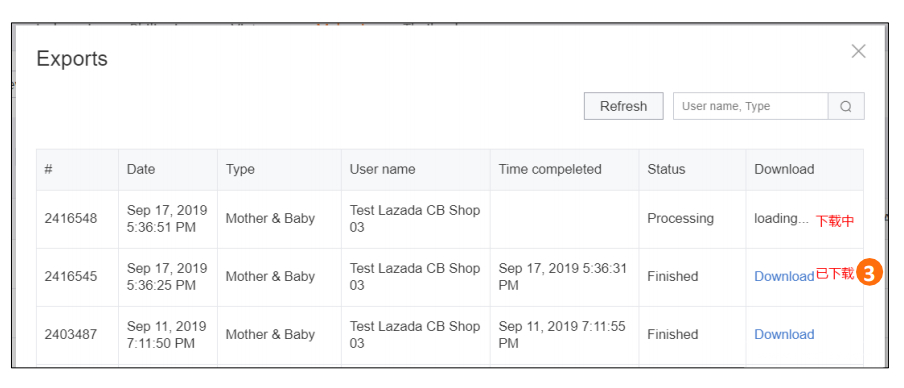Screen dimensions: 904x388
Task: Click the orange number 3 step badge
Action: (x=869, y=273)
